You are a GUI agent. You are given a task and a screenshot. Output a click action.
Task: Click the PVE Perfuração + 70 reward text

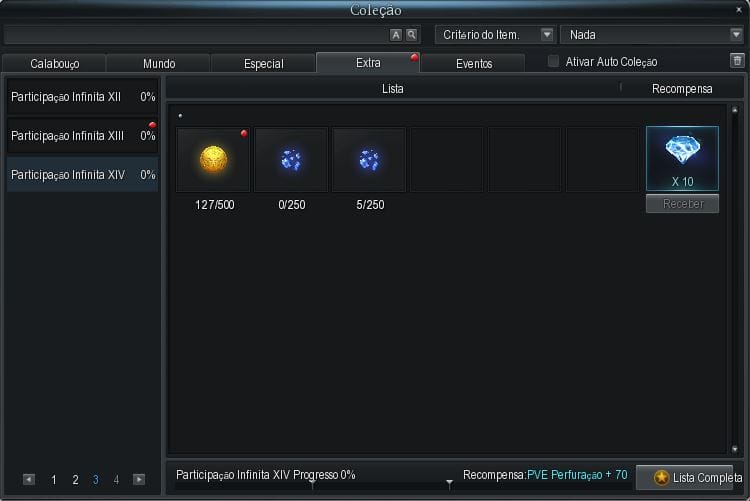(577, 475)
